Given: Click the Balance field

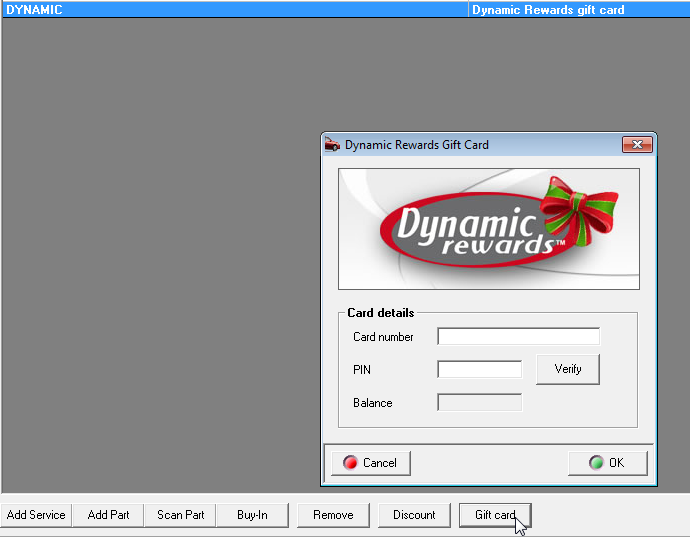Looking at the screenshot, I should tap(480, 402).
